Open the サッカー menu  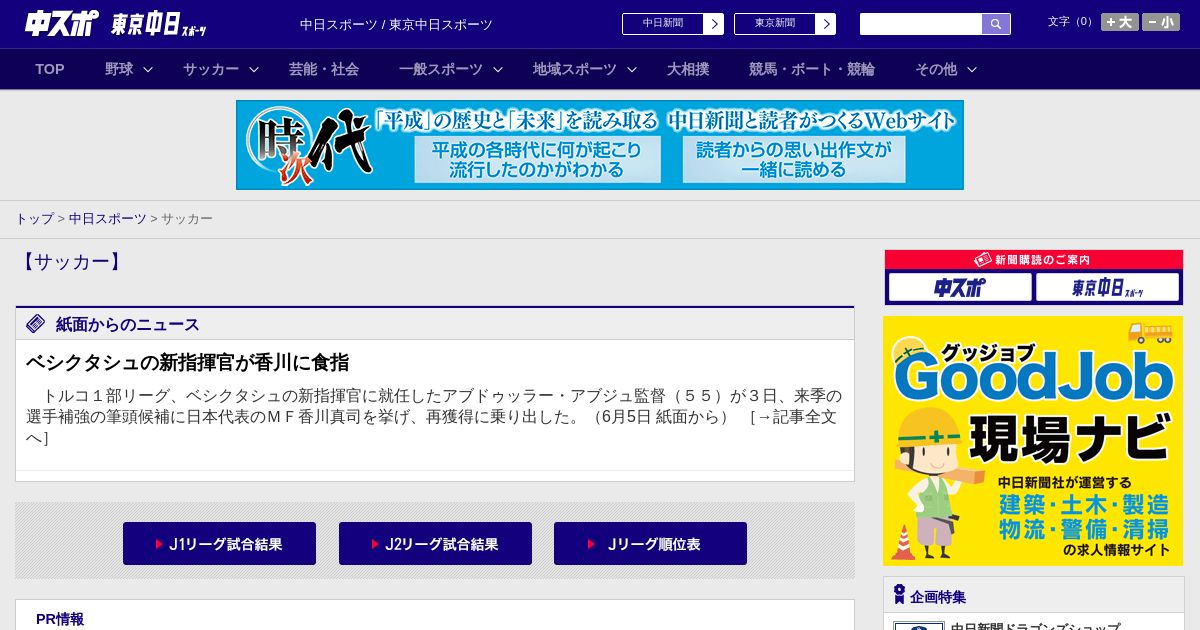tap(211, 69)
